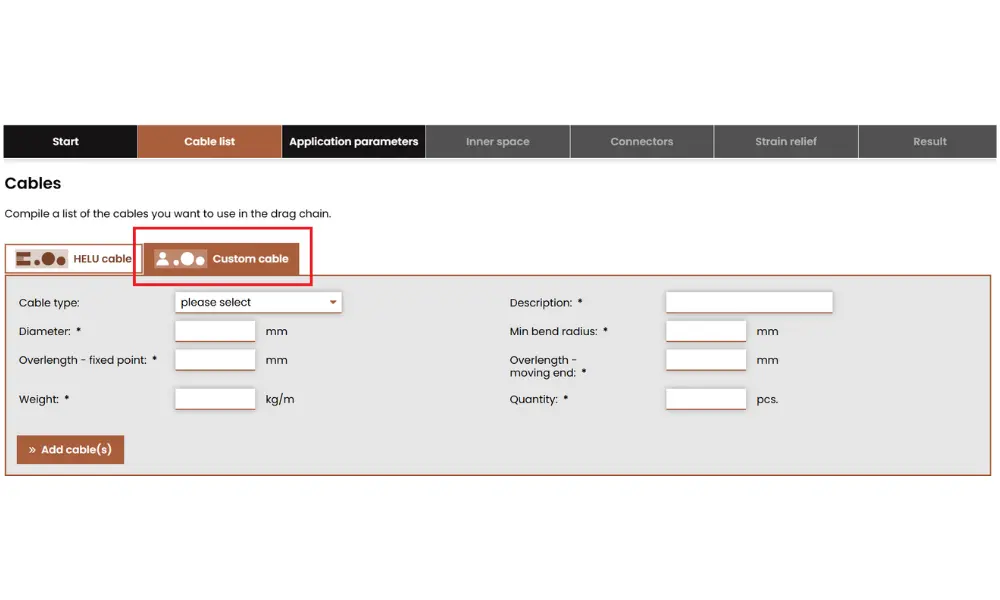Open the Connectors step
The width and height of the screenshot is (1000, 600).
click(642, 142)
